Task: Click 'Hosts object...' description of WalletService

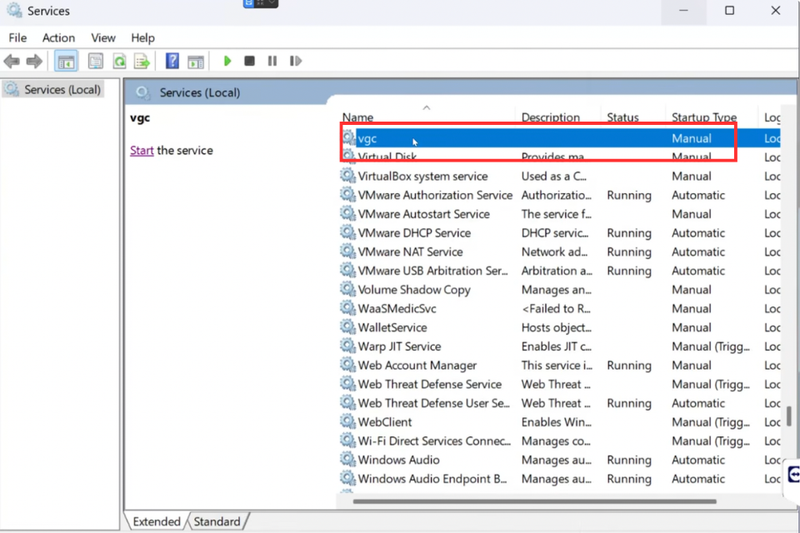Action: coord(556,327)
